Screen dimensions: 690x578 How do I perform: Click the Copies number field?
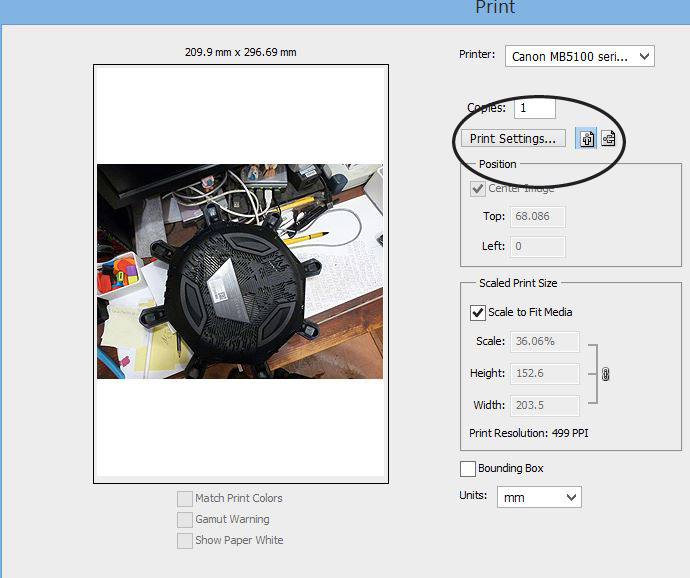pos(535,108)
